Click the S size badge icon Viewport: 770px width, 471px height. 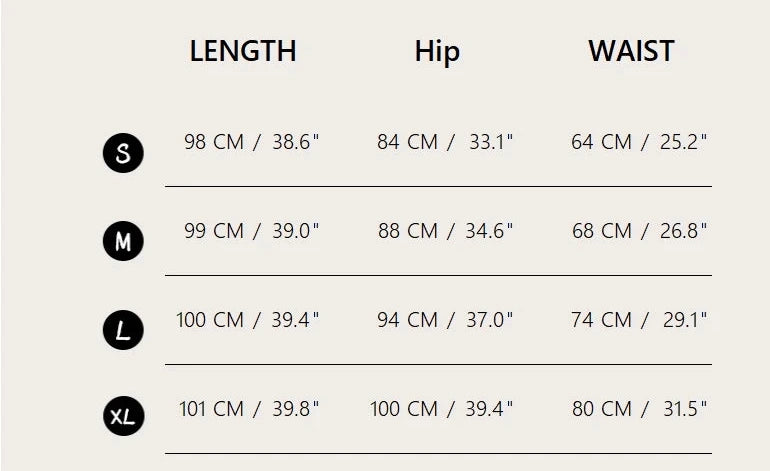pyautogui.click(x=123, y=153)
